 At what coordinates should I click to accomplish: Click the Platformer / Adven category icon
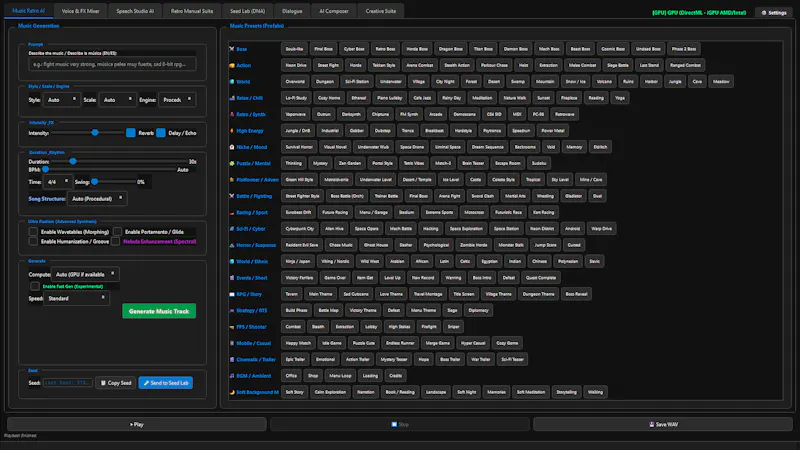click(x=232, y=180)
